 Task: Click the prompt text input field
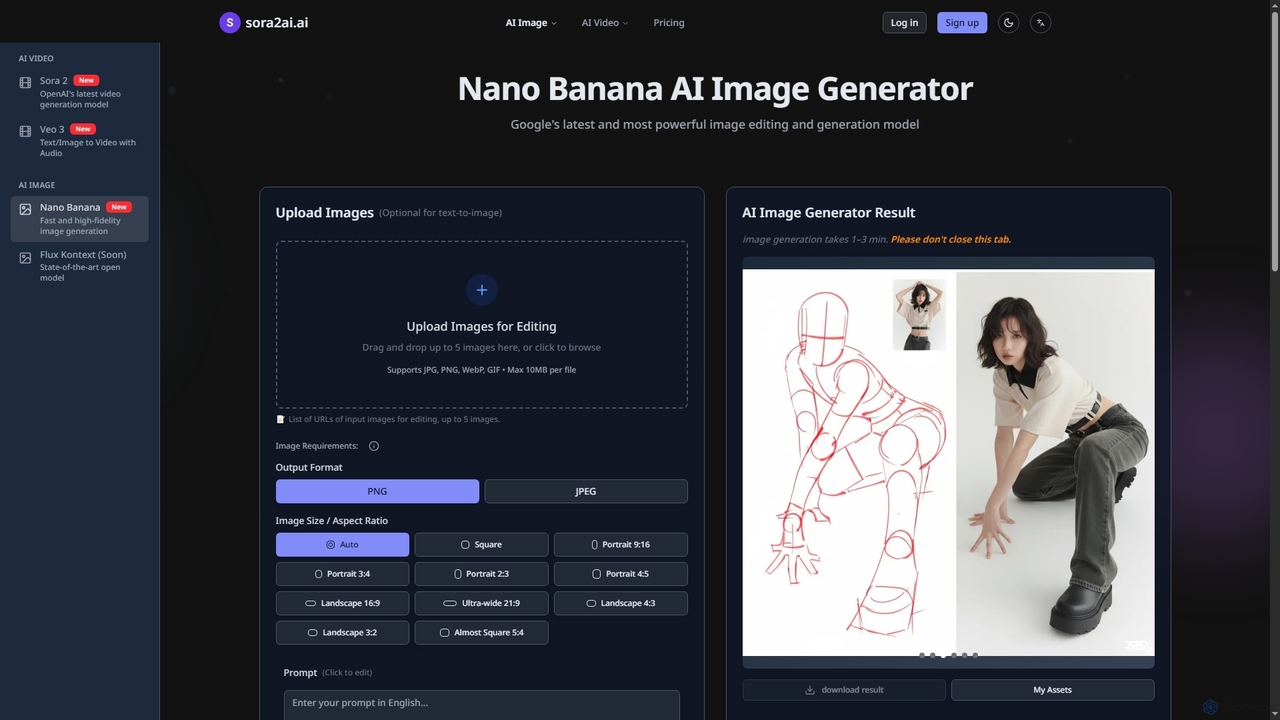click(481, 704)
